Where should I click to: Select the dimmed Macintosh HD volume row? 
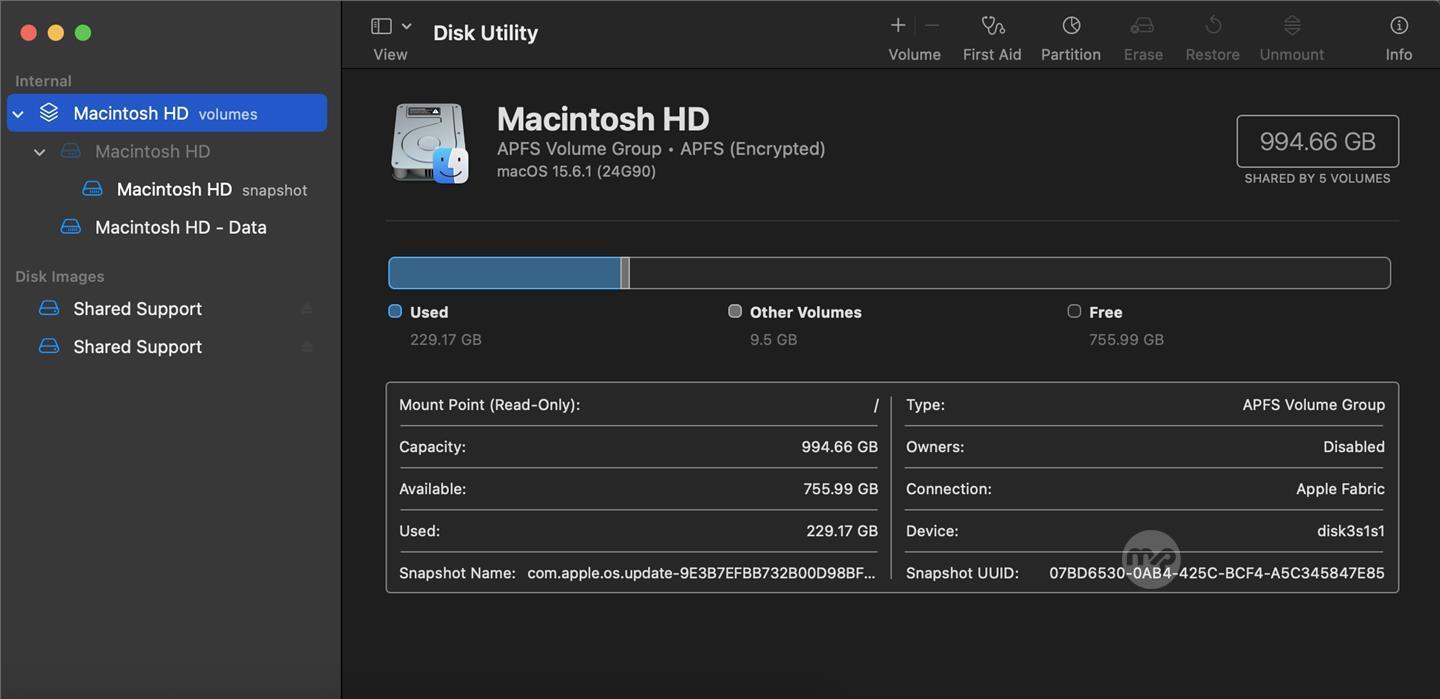[167, 151]
